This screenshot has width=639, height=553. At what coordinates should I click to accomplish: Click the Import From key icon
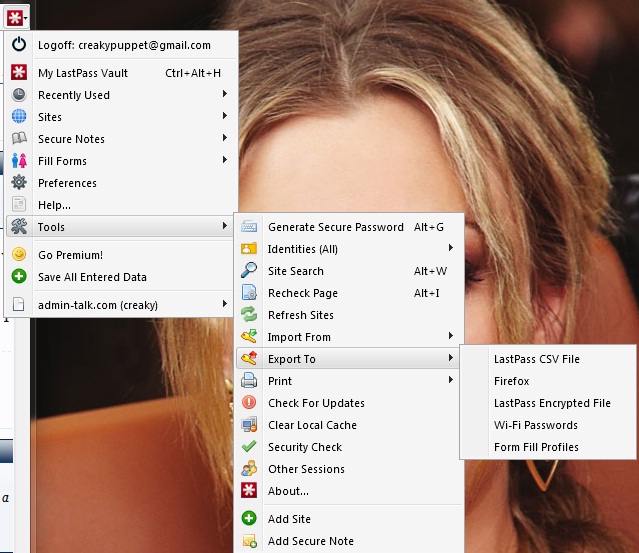pos(249,337)
